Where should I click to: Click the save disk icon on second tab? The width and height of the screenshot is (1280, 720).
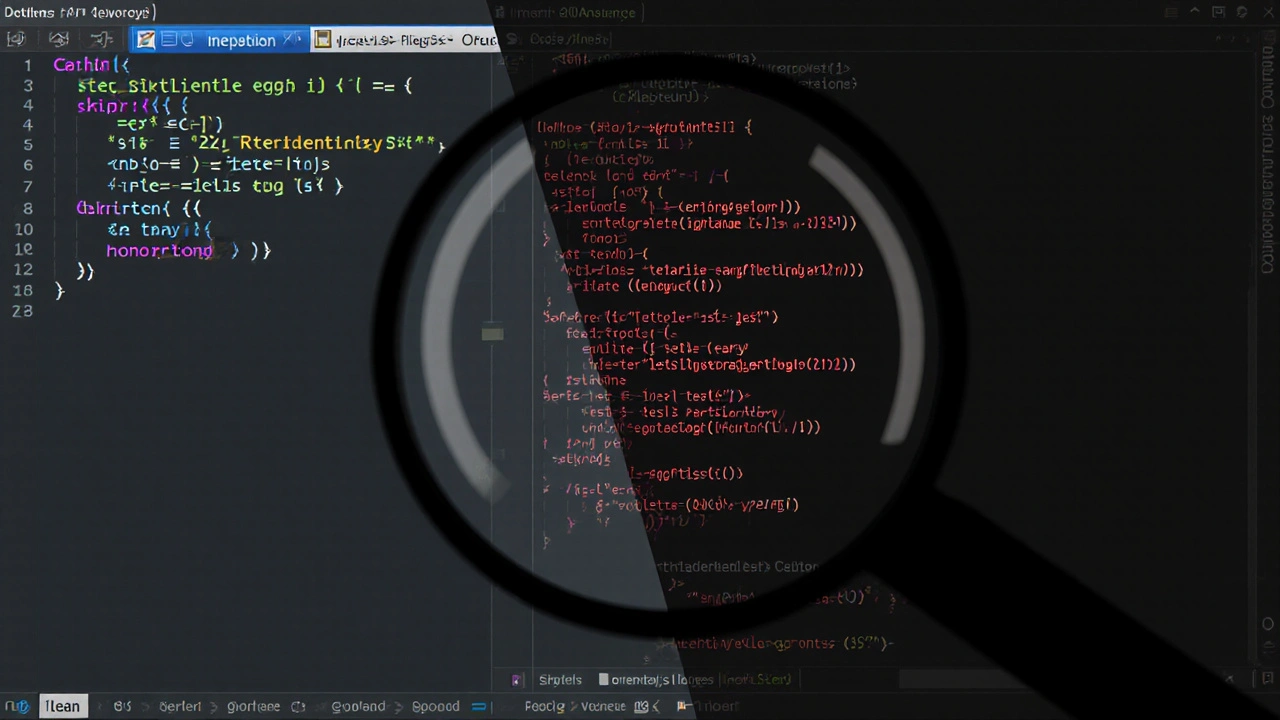322,40
